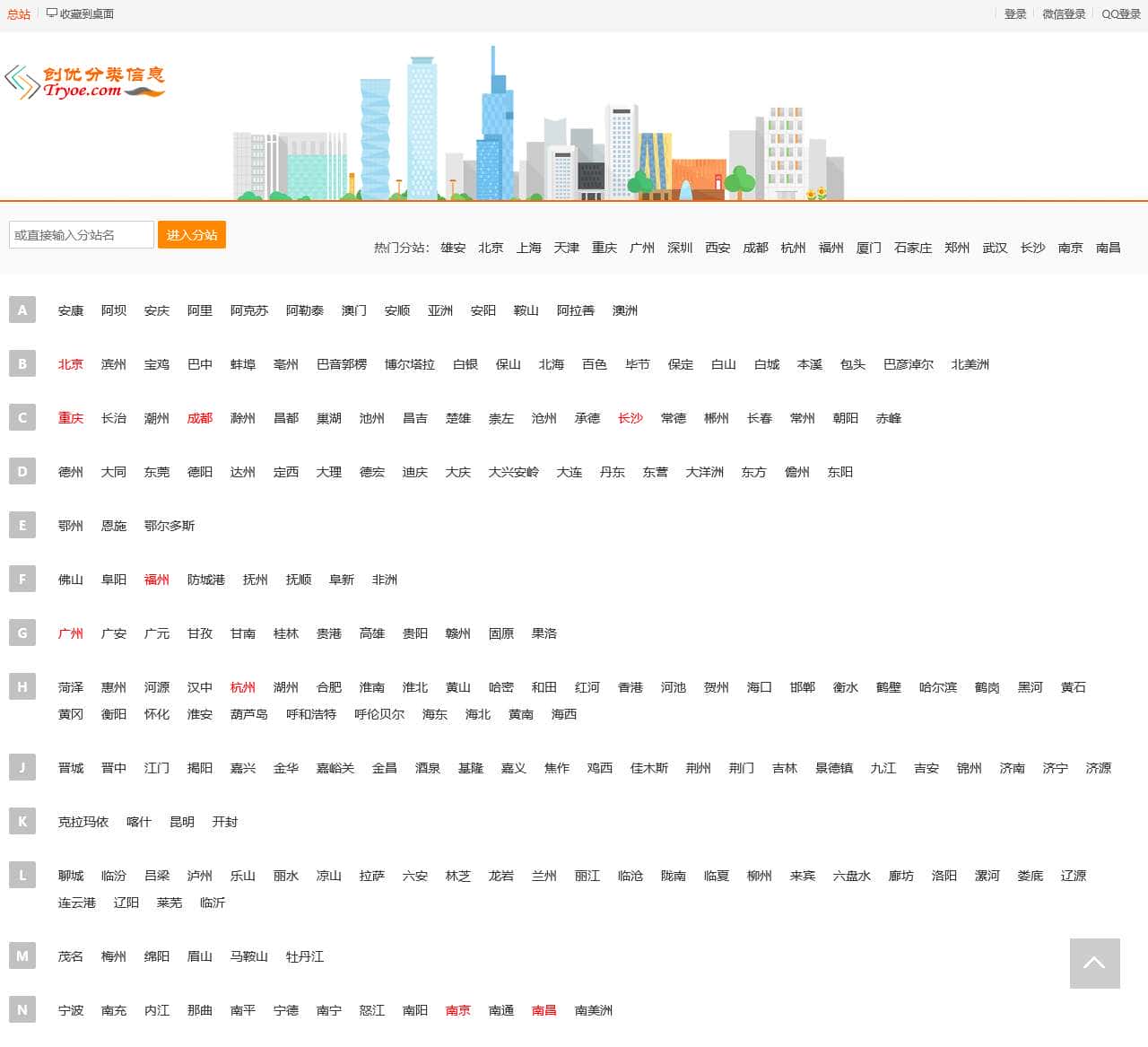This screenshot has height=1047, width=1148.
Task: Visit the 鄂尔多斯 city site
Action: pos(170,526)
